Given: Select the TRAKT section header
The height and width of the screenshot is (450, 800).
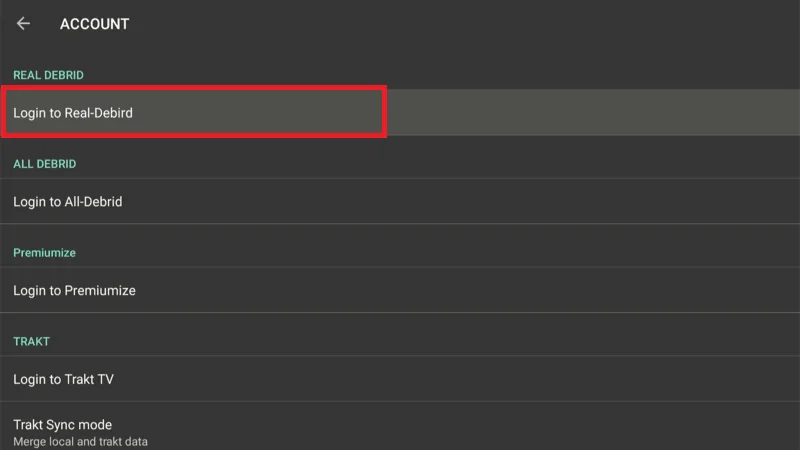Looking at the screenshot, I should pyautogui.click(x=31, y=342).
